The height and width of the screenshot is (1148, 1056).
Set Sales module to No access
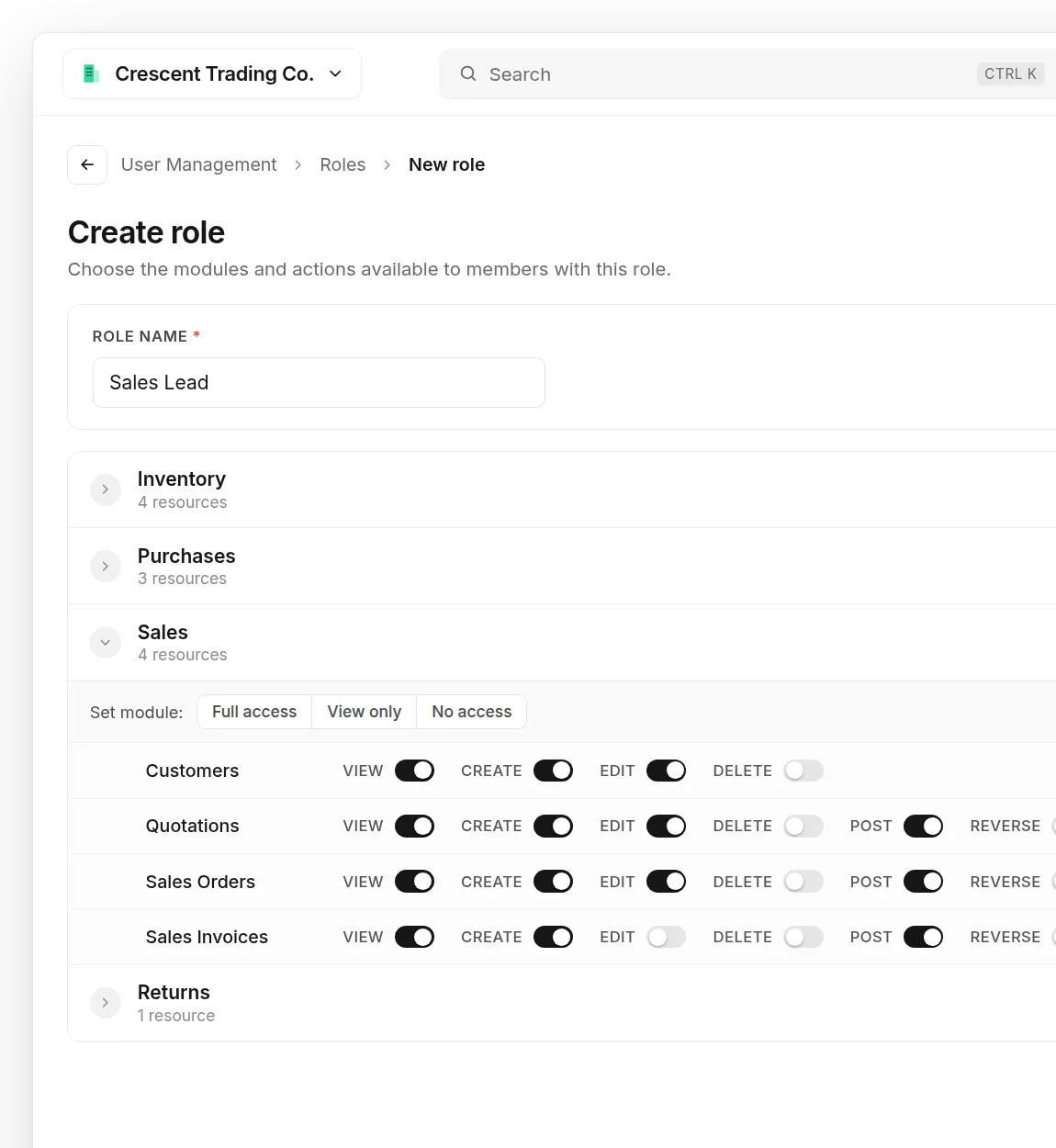(x=472, y=712)
